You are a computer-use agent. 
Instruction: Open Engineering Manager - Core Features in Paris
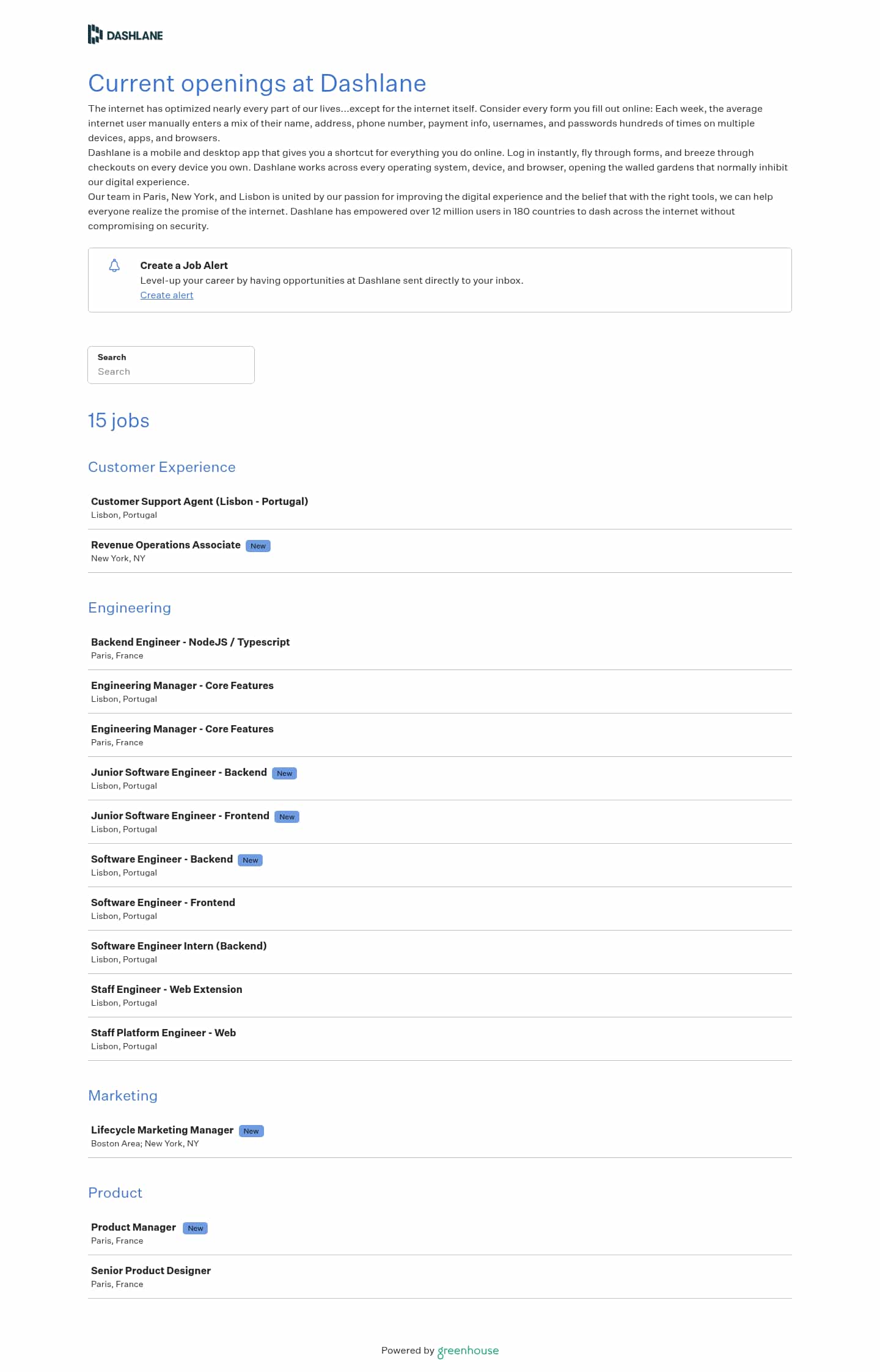[x=182, y=729]
